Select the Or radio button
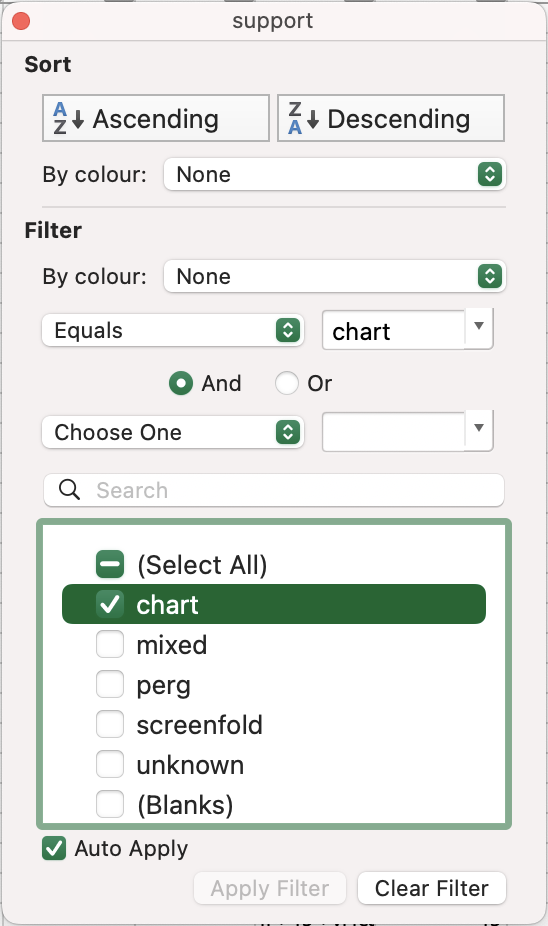Viewport: 548px width, 926px height. [286, 383]
